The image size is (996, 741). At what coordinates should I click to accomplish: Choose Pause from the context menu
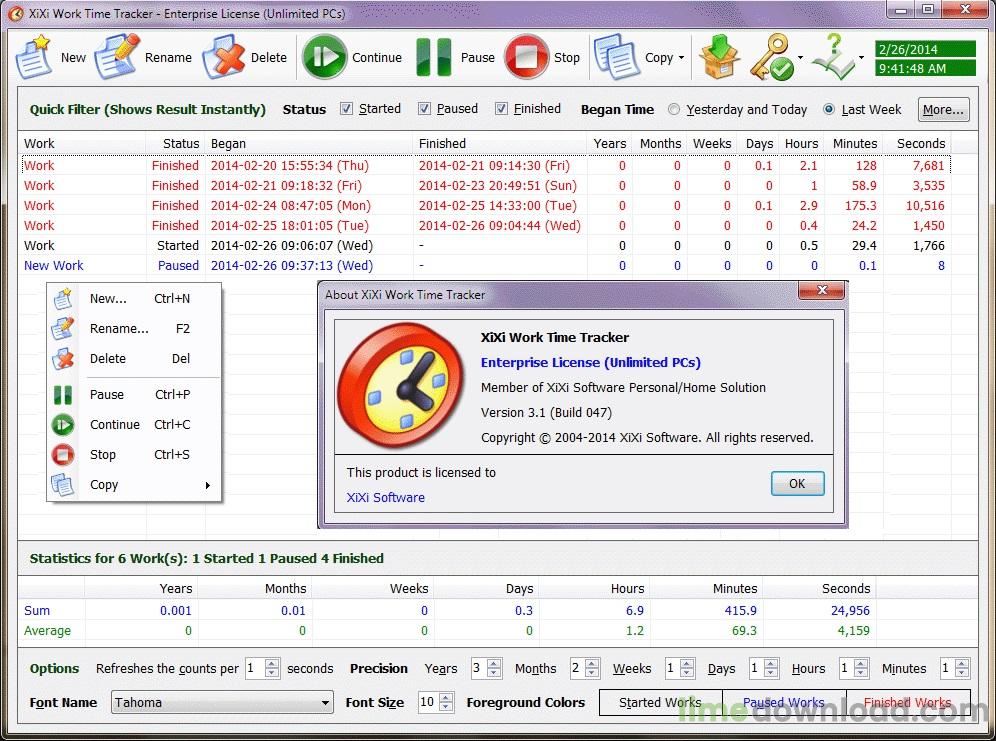[107, 395]
